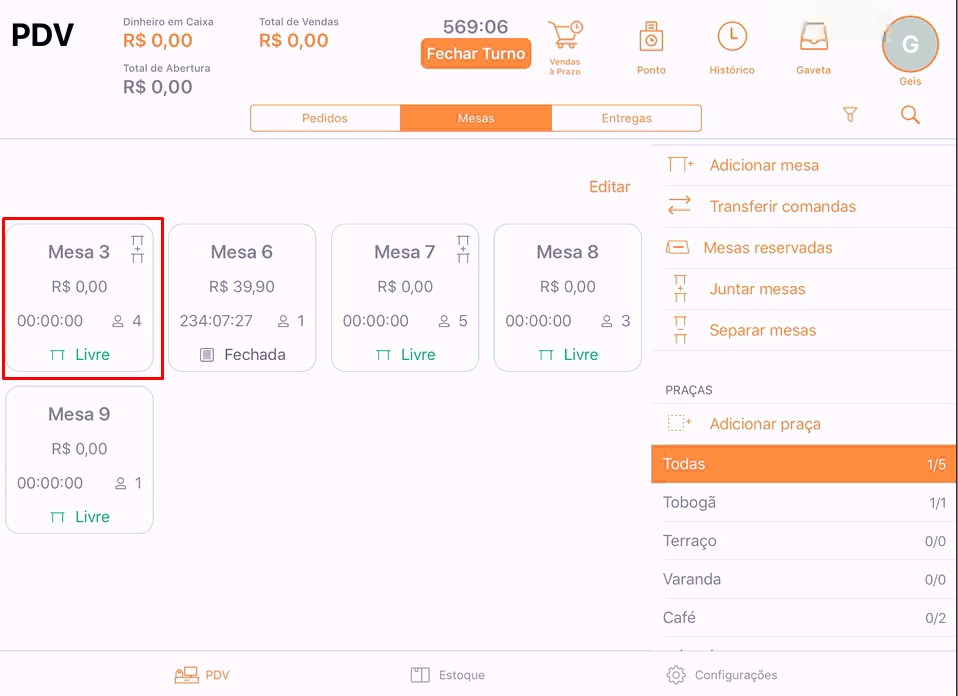Click Separar mesas label
Image resolution: width=958 pixels, height=696 pixels.
(x=762, y=331)
